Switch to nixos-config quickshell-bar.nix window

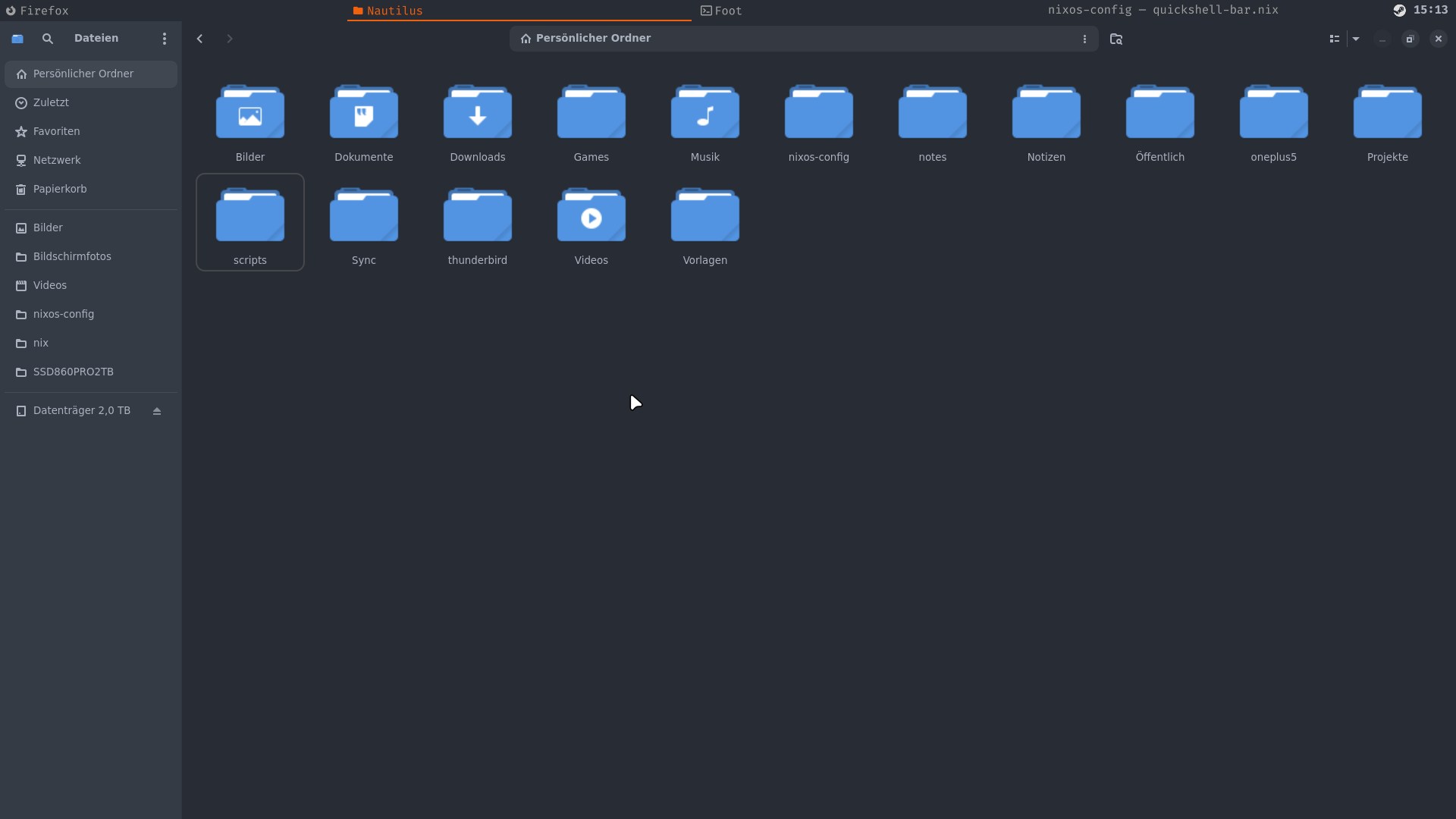(x=1163, y=11)
